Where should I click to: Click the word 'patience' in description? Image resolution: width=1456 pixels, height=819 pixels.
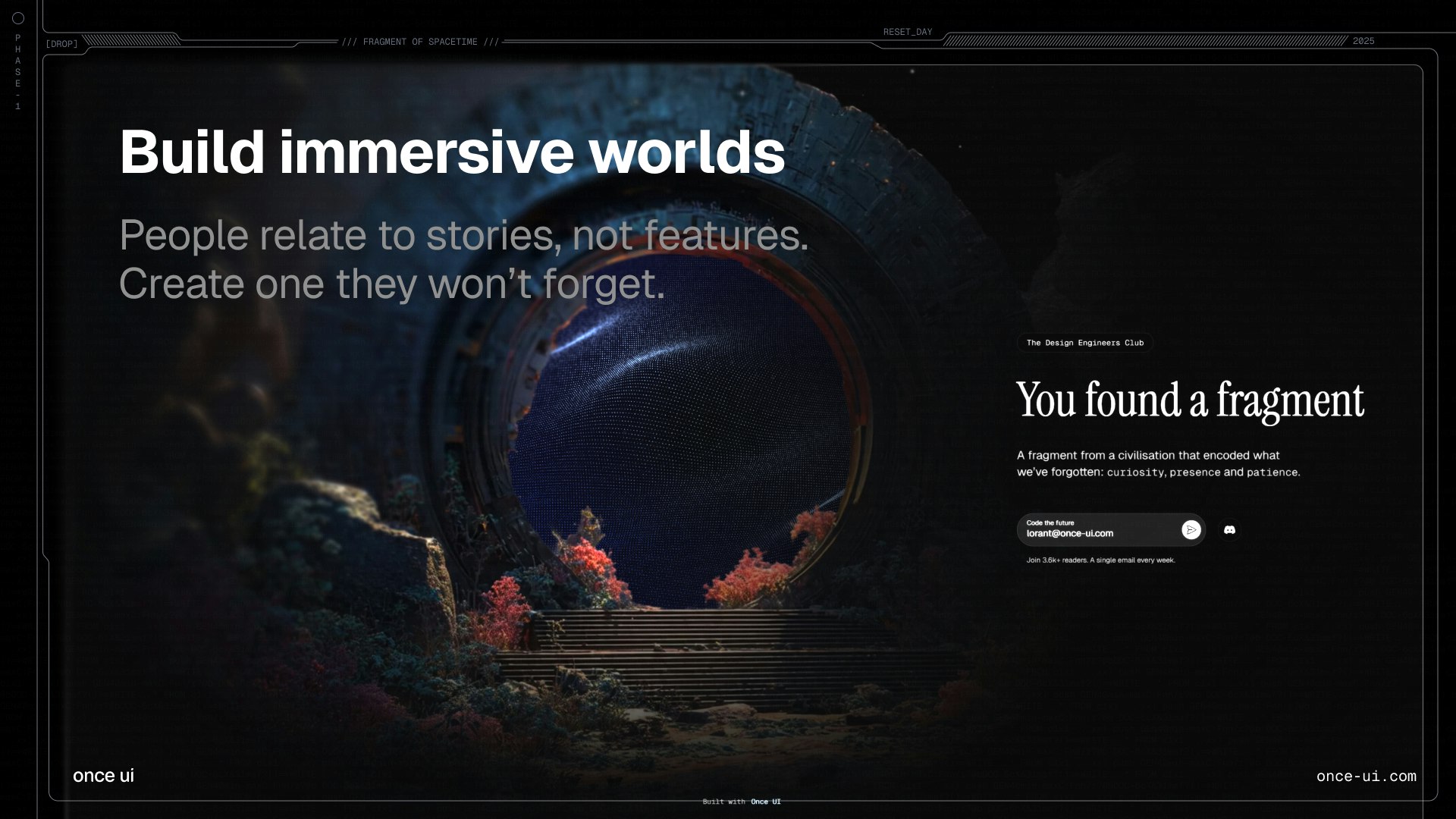click(1272, 472)
